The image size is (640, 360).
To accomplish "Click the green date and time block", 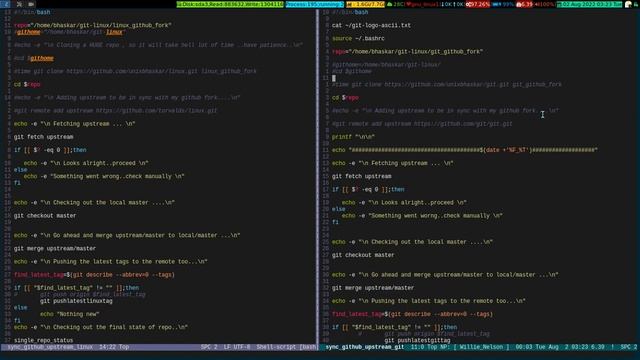I will [589, 4].
